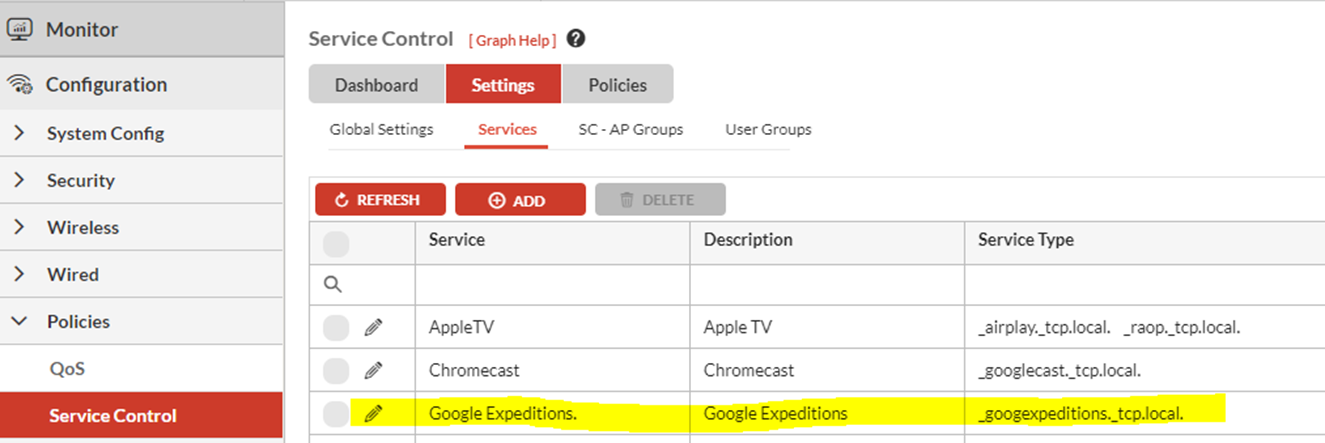The height and width of the screenshot is (443, 1325).
Task: Select the Chromecast row checkbox
Action: [336, 370]
